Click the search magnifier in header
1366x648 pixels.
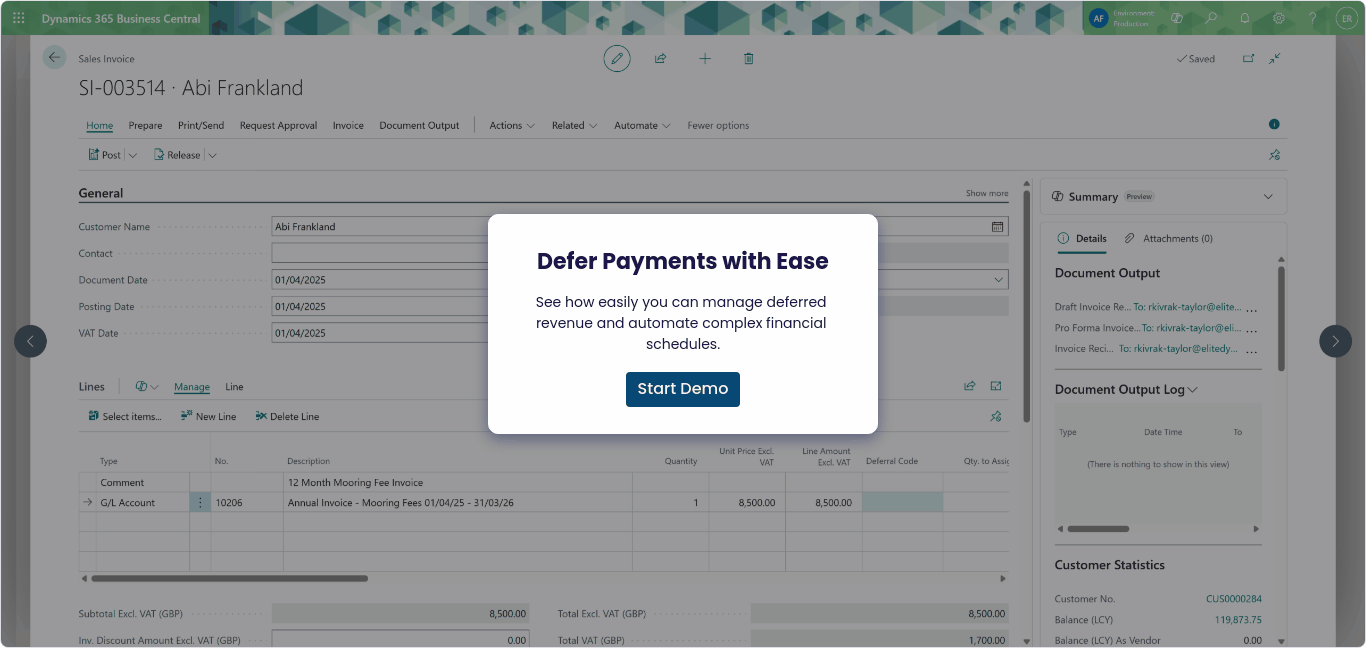click(x=1211, y=18)
